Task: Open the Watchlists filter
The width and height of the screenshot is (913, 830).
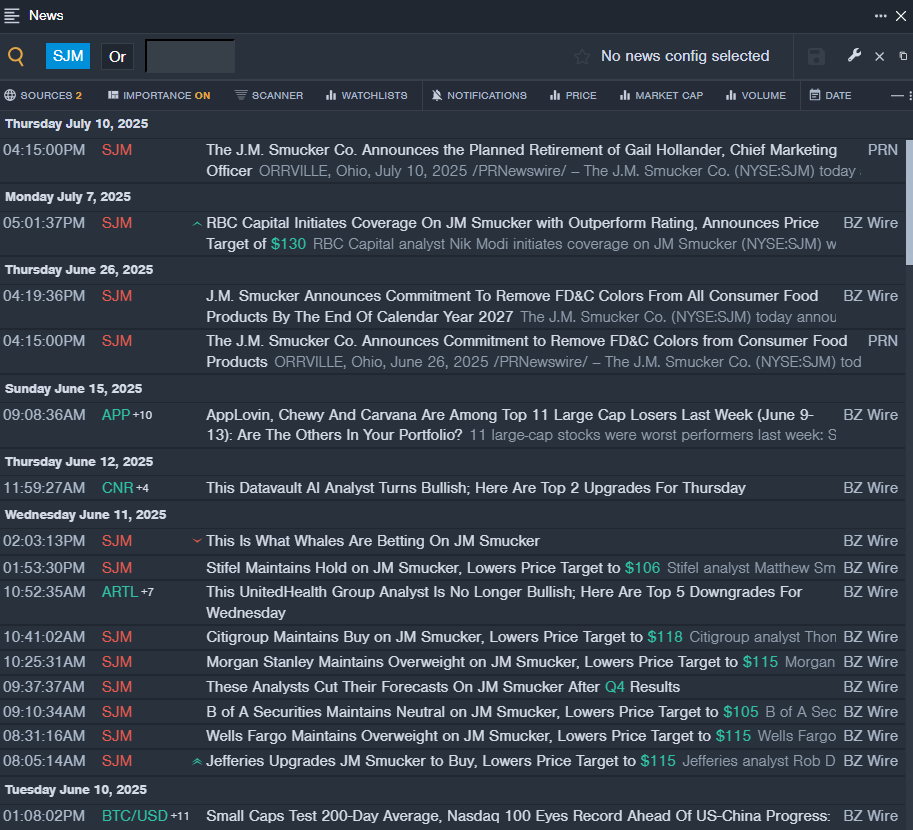Action: point(366,96)
